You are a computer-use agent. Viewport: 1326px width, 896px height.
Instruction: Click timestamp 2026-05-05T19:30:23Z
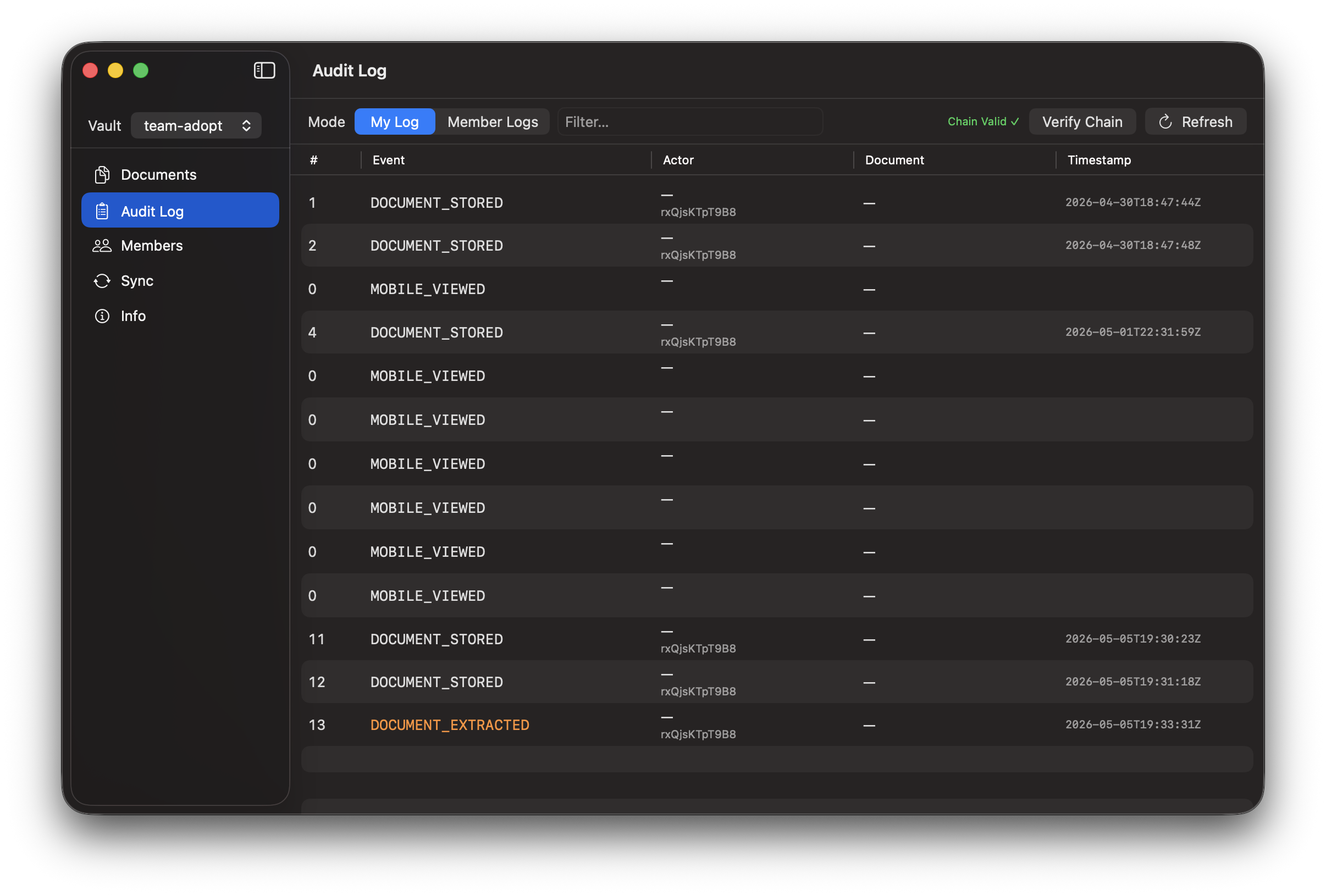(x=1132, y=639)
